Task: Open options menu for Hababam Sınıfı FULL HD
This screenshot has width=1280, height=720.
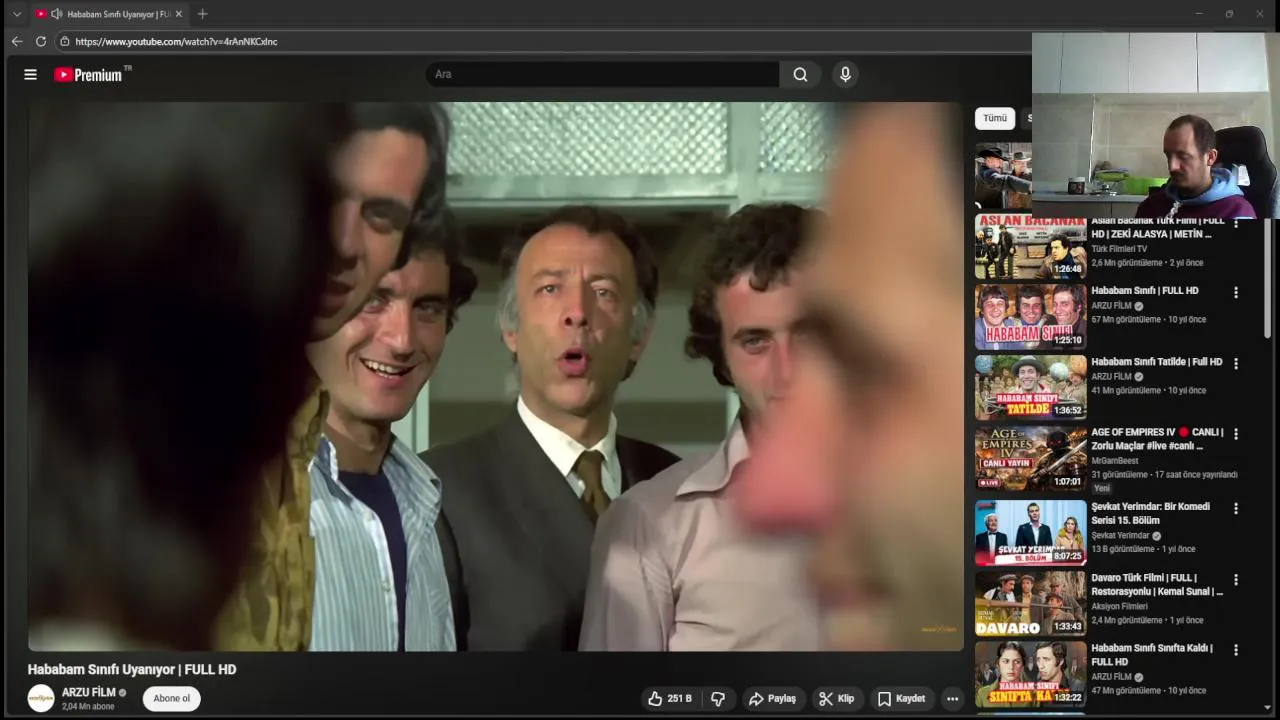Action: point(1236,293)
